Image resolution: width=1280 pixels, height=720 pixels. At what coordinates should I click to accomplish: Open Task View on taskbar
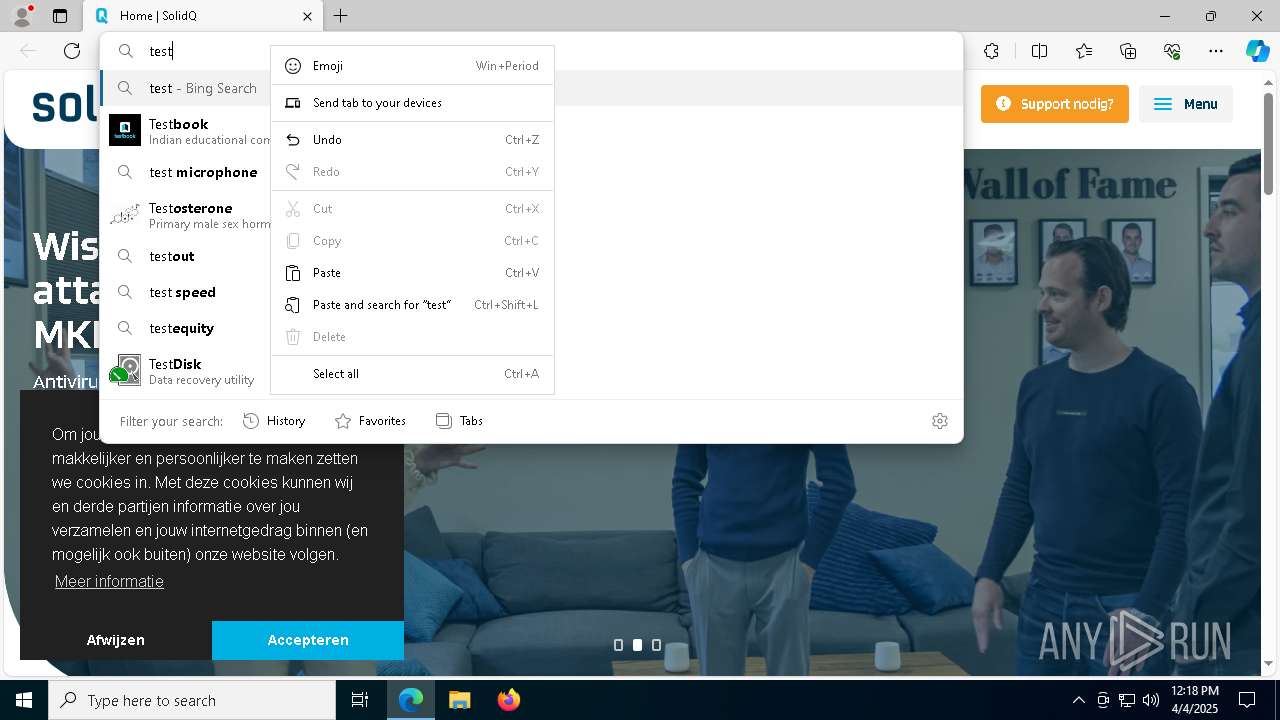pyautogui.click(x=360, y=700)
